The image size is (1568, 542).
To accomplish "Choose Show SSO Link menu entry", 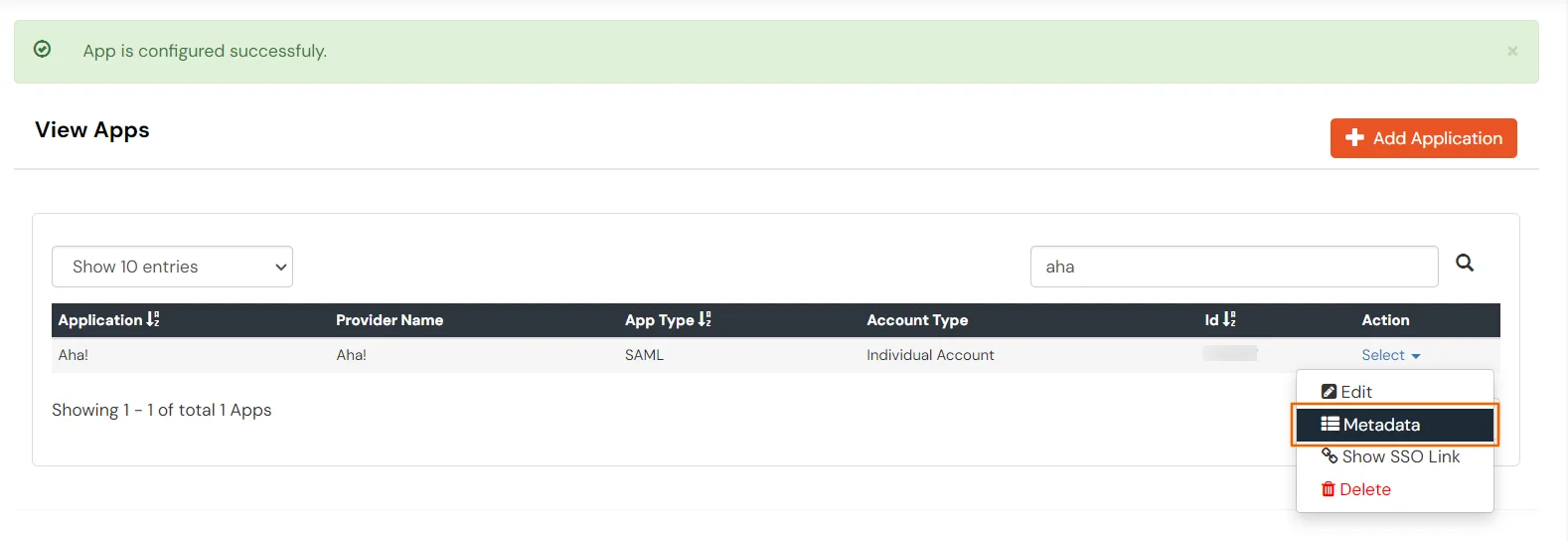I will tap(1390, 456).
